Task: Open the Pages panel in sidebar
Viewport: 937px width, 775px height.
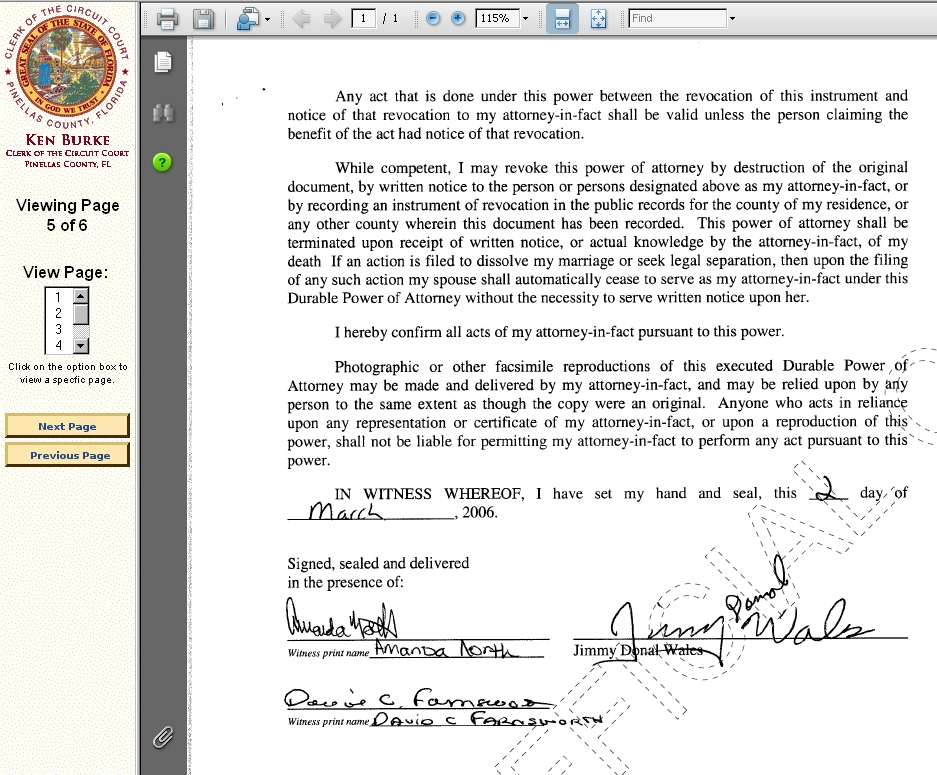Action: click(x=162, y=62)
